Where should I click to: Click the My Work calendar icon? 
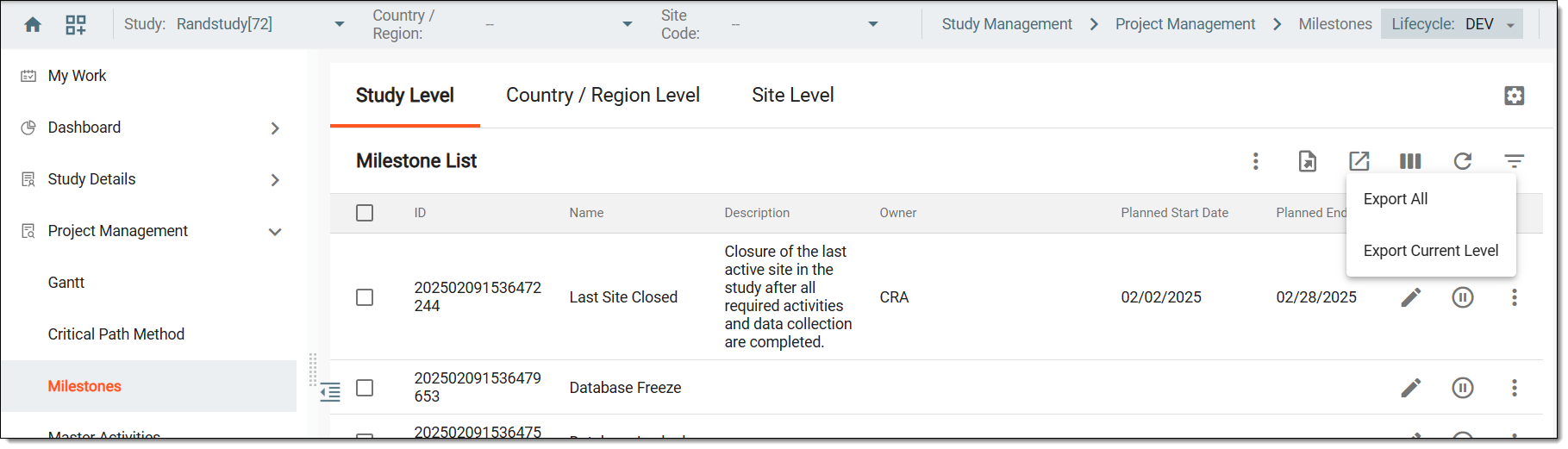[x=28, y=76]
